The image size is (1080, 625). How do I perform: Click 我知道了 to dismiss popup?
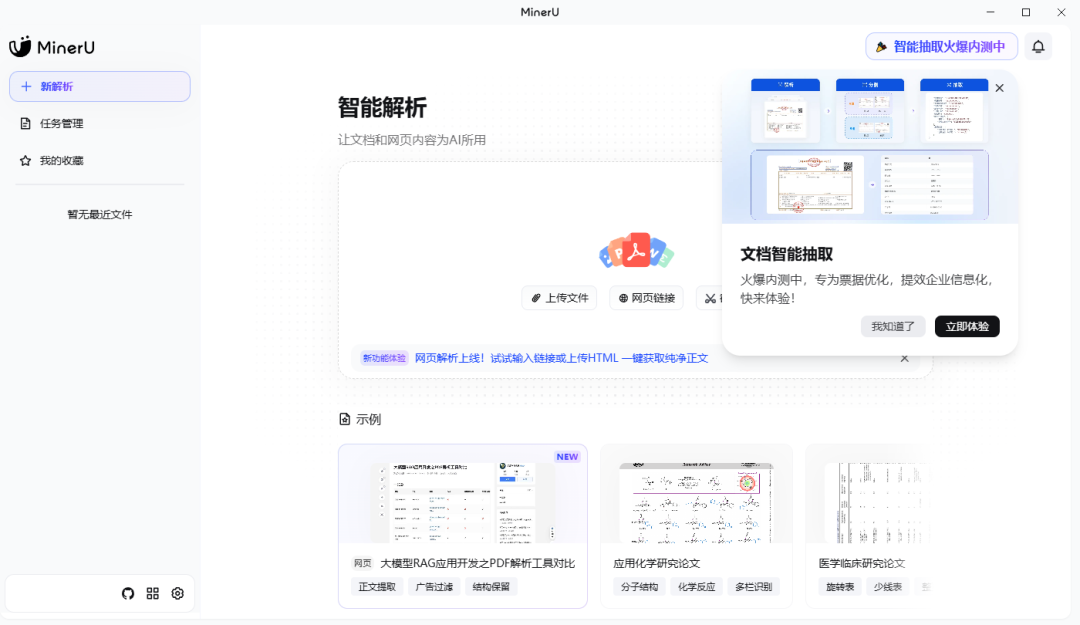click(x=893, y=327)
